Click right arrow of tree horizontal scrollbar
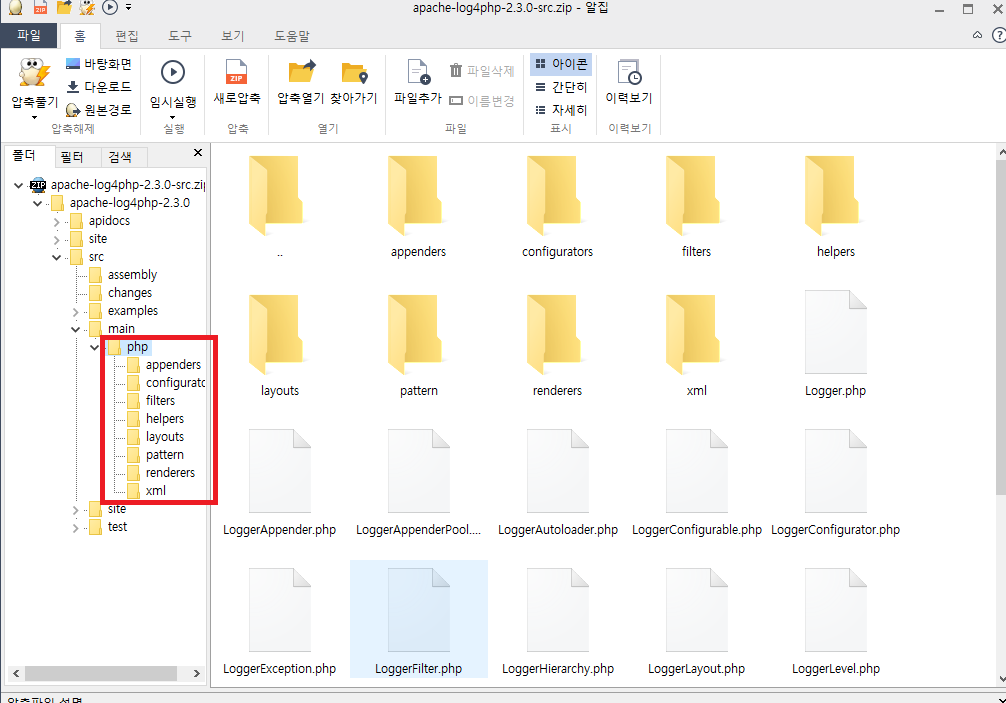This screenshot has height=703, width=1006. (x=197, y=673)
